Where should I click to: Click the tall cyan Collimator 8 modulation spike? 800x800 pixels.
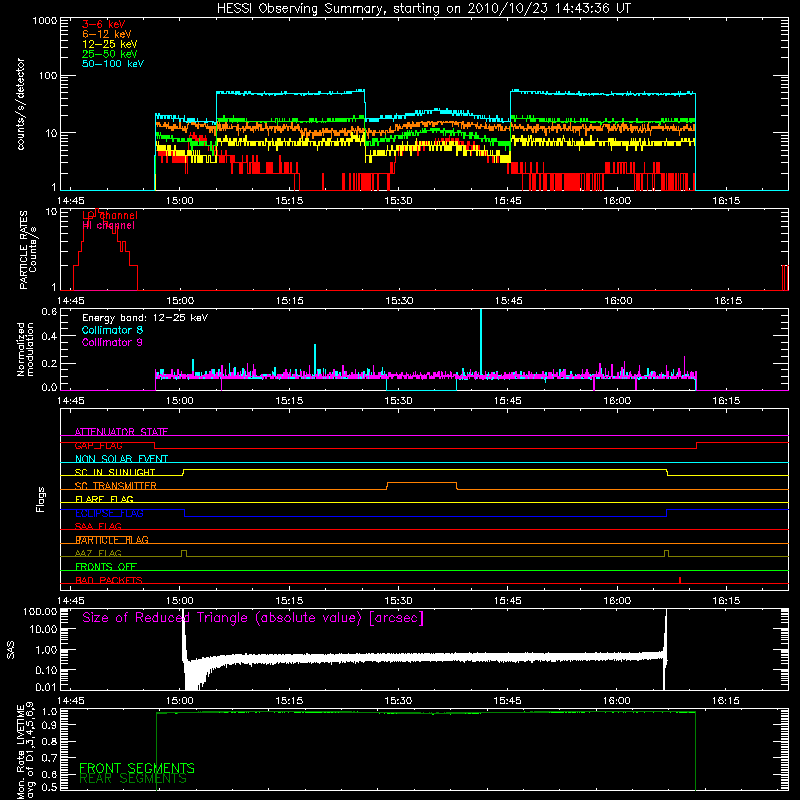pos(481,342)
